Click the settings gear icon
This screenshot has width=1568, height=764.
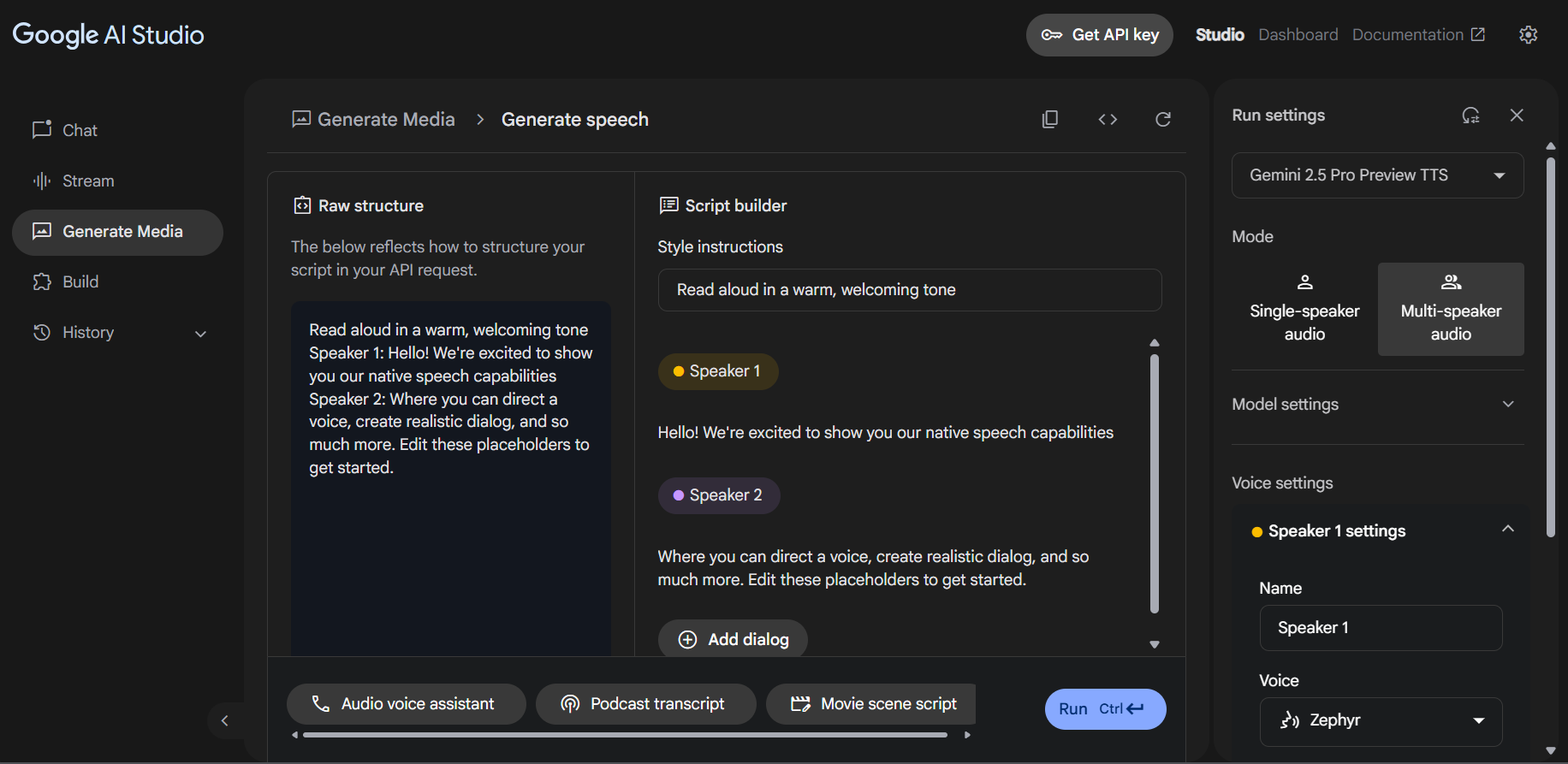point(1528,34)
